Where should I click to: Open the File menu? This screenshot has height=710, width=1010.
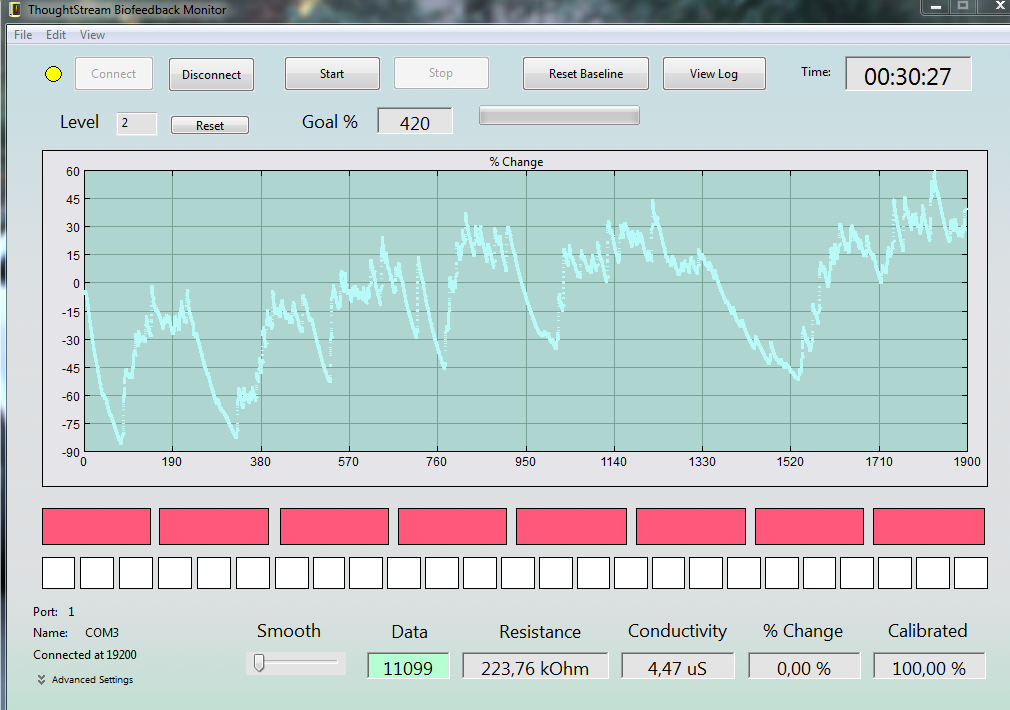23,35
